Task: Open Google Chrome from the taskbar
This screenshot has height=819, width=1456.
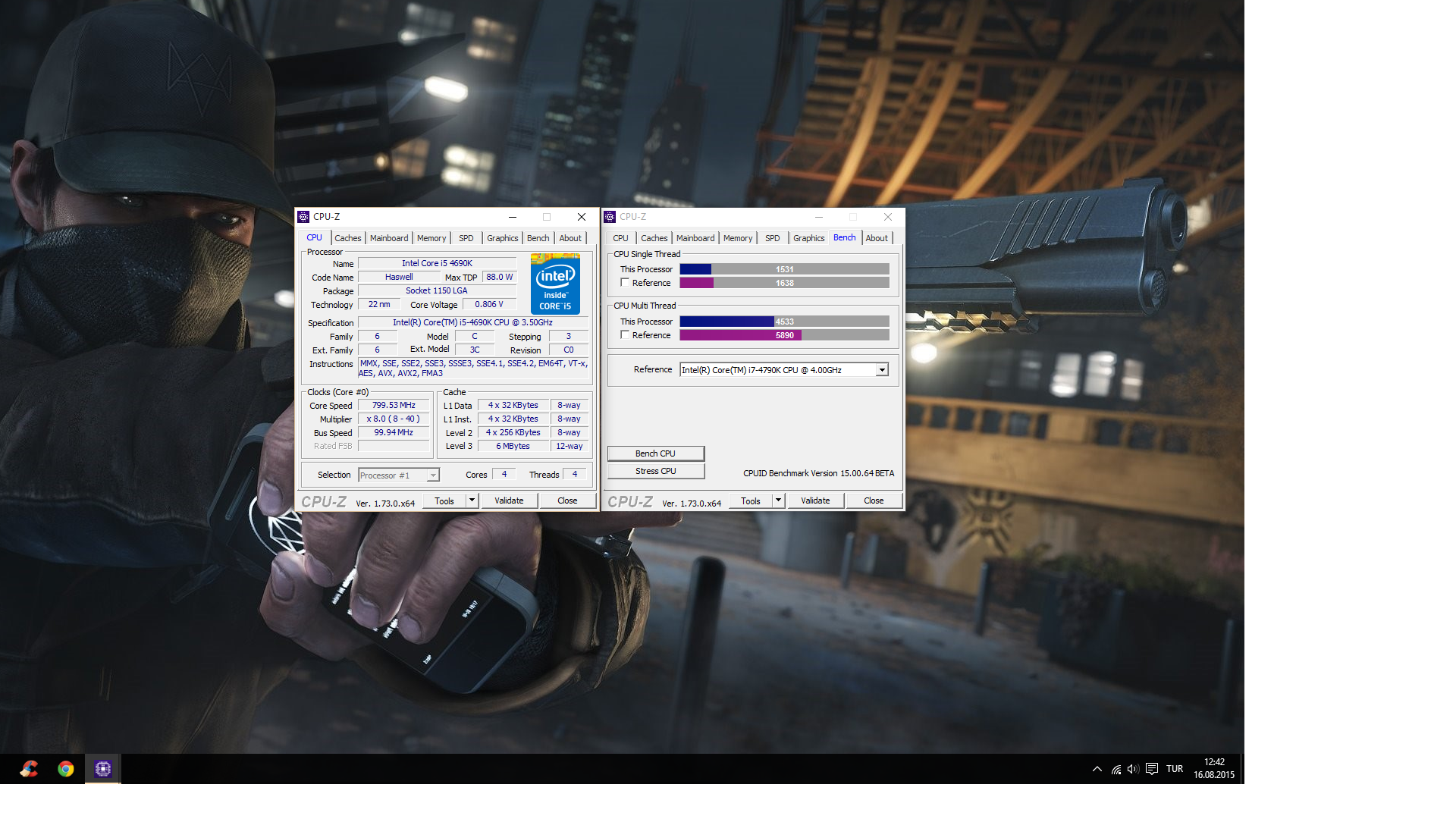Action: coord(66,769)
